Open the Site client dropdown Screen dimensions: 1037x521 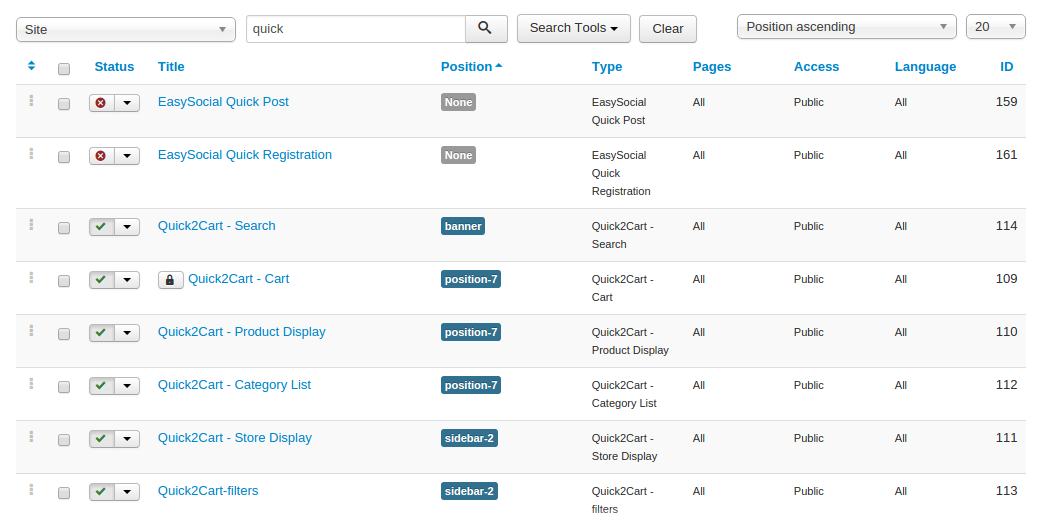(x=125, y=29)
